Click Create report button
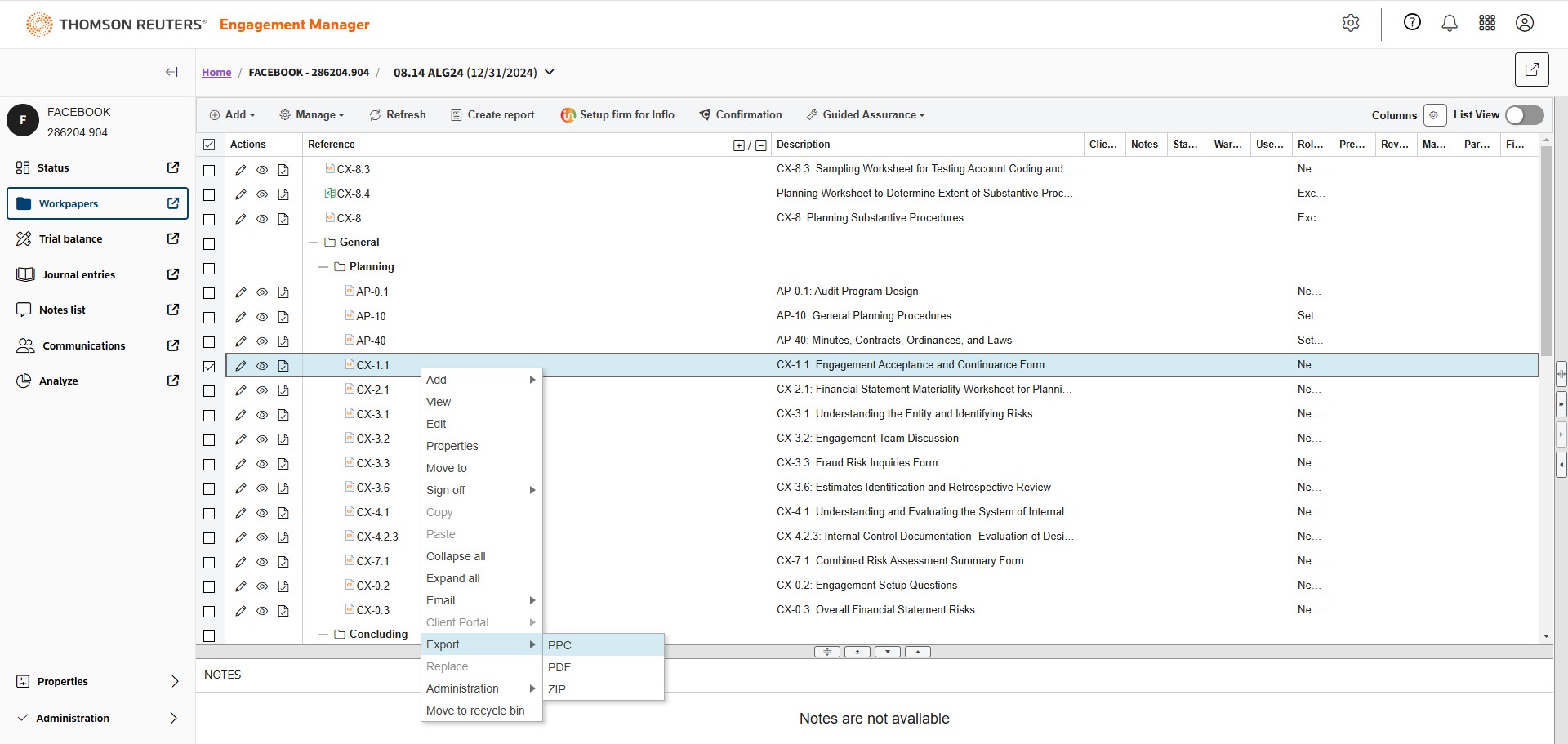1568x744 pixels. pos(492,115)
